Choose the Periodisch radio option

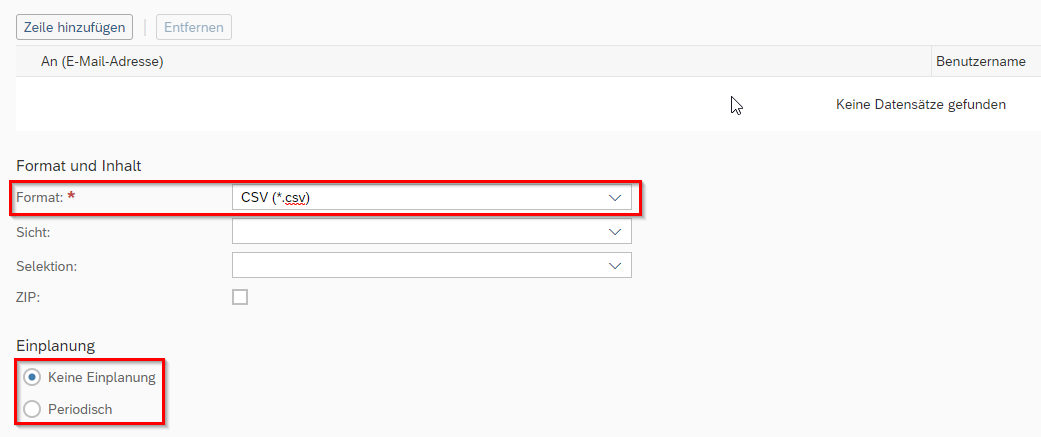tap(31, 409)
